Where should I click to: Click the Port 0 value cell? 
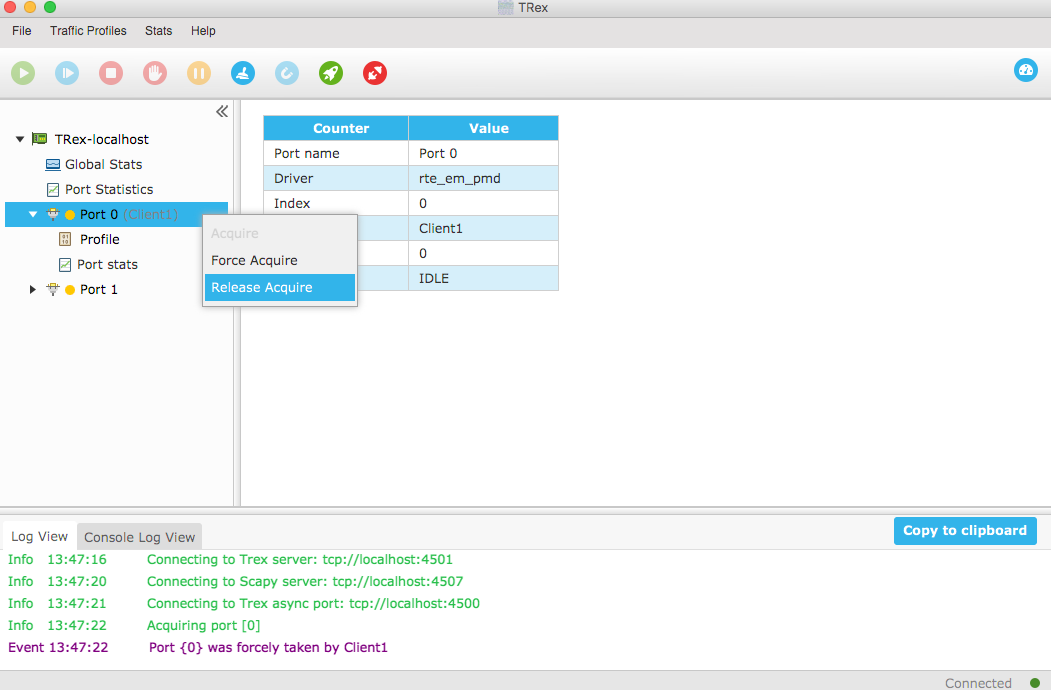(x=483, y=154)
